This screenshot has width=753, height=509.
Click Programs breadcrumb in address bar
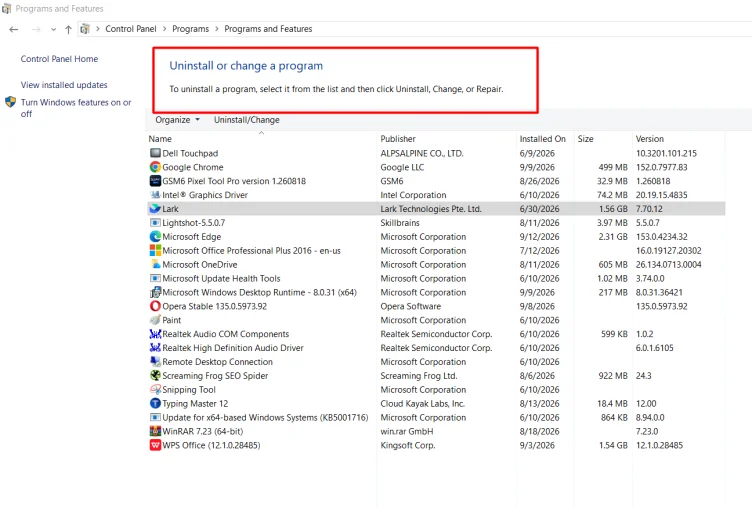190,29
